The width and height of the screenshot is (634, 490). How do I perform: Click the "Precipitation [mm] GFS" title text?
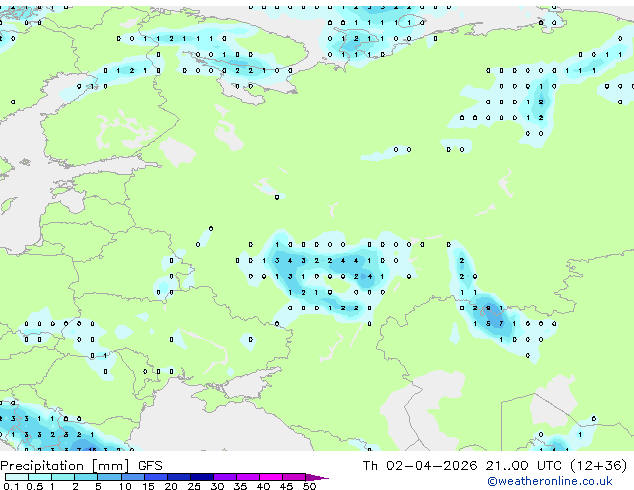tap(81, 466)
